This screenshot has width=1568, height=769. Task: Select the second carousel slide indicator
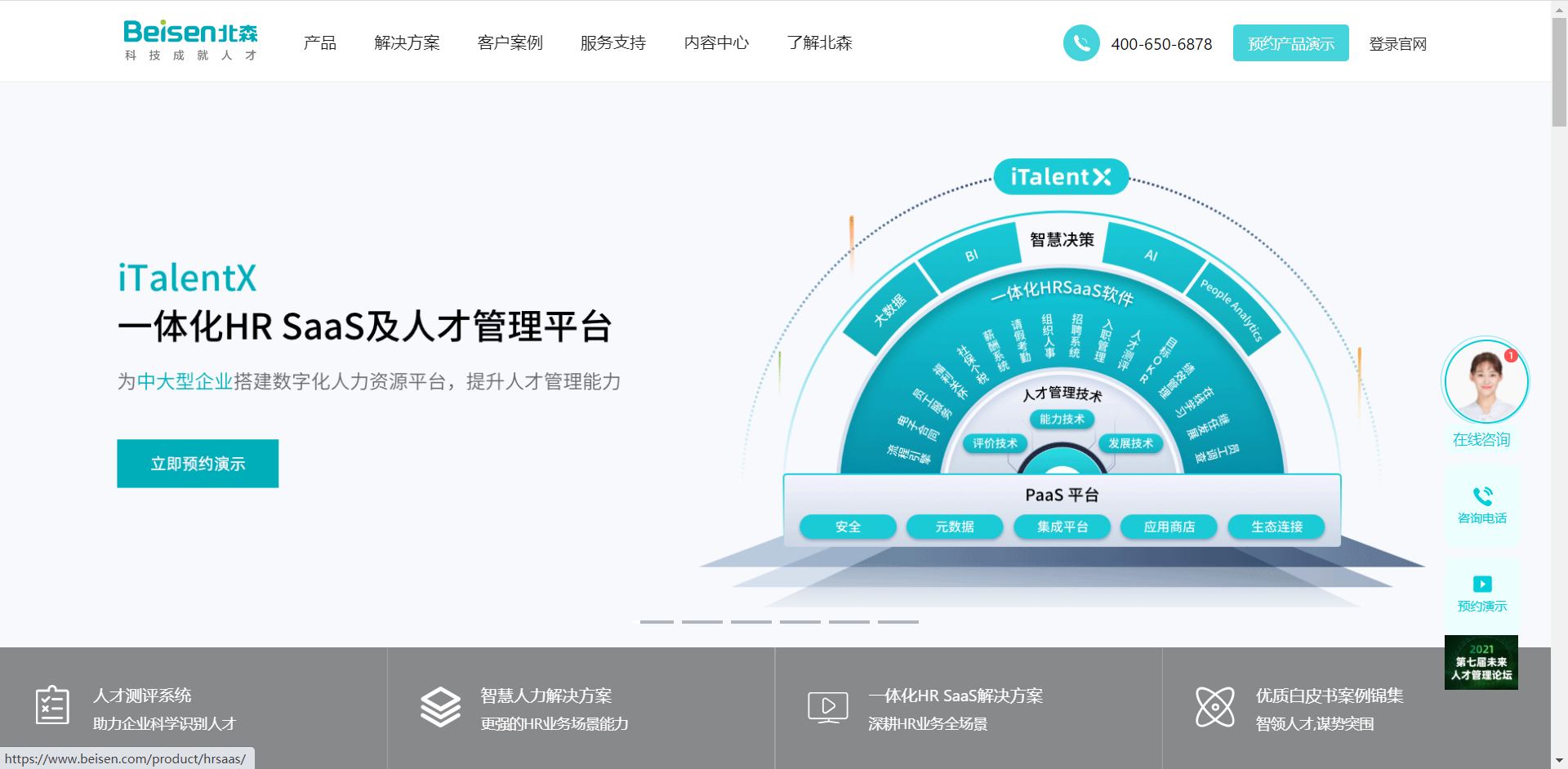[x=702, y=622]
